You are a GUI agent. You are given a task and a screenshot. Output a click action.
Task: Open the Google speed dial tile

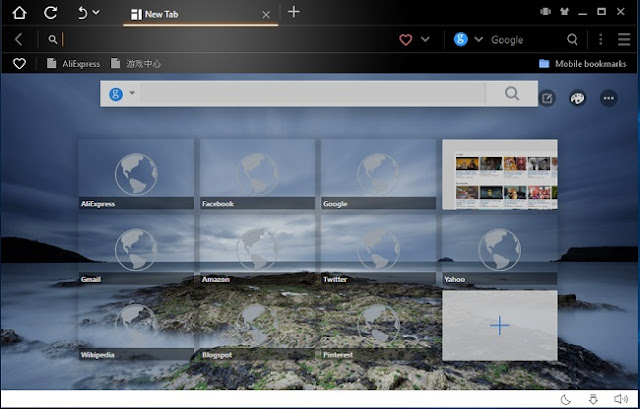click(378, 174)
